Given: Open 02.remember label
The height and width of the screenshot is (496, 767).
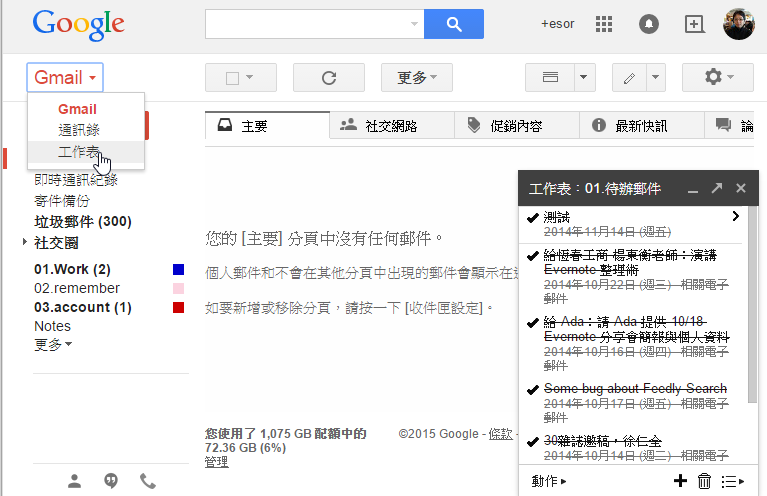Looking at the screenshot, I should 77,288.
